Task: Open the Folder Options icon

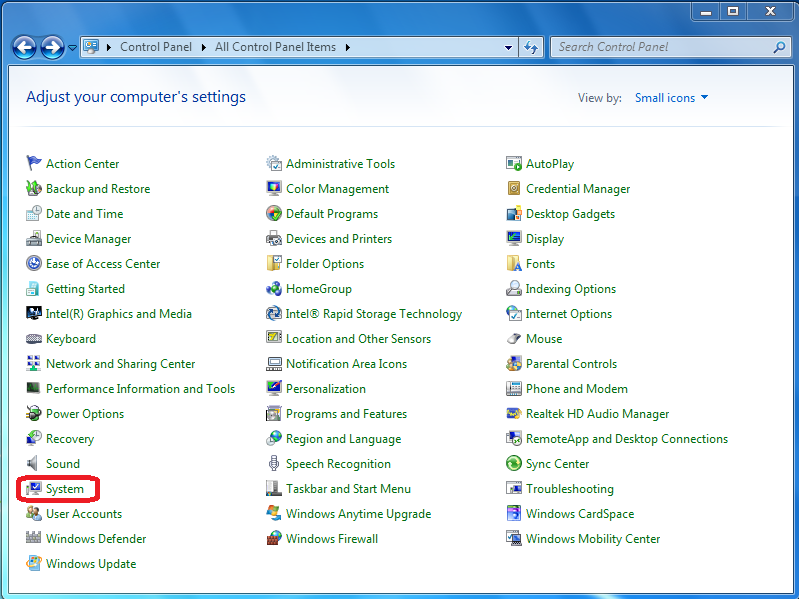Action: coord(274,263)
